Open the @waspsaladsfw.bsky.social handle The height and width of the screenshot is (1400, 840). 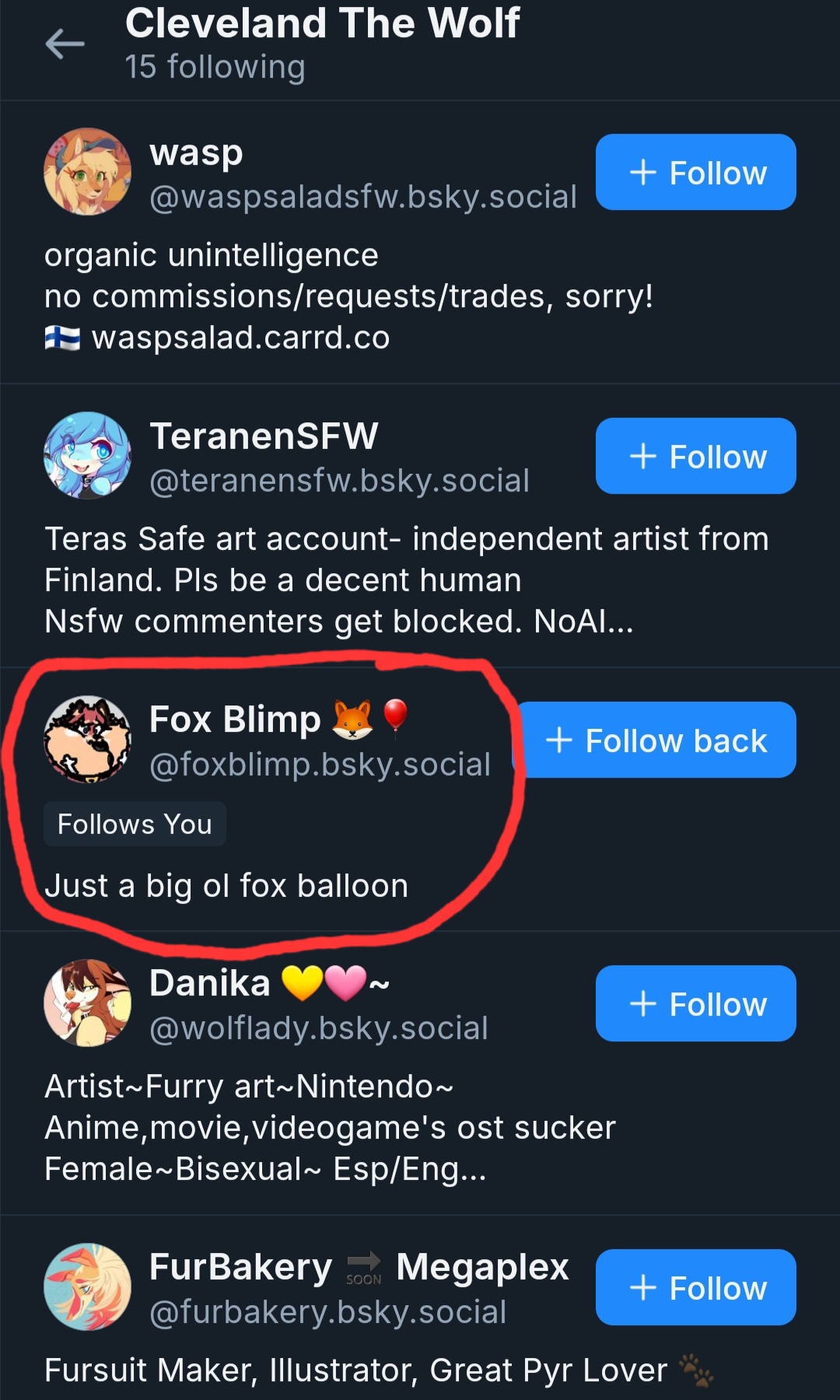click(x=363, y=197)
